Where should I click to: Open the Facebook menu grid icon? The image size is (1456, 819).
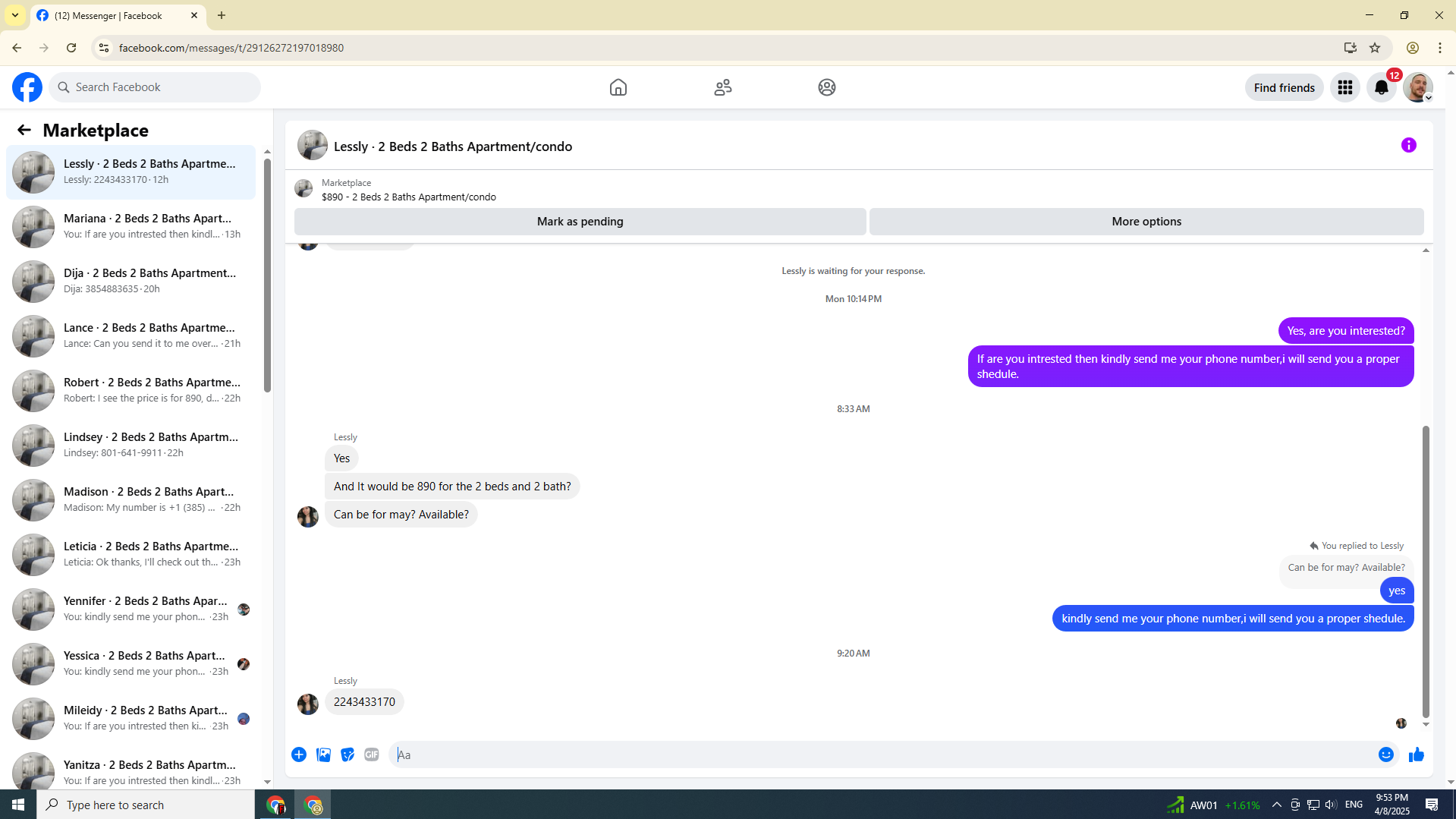tap(1345, 87)
